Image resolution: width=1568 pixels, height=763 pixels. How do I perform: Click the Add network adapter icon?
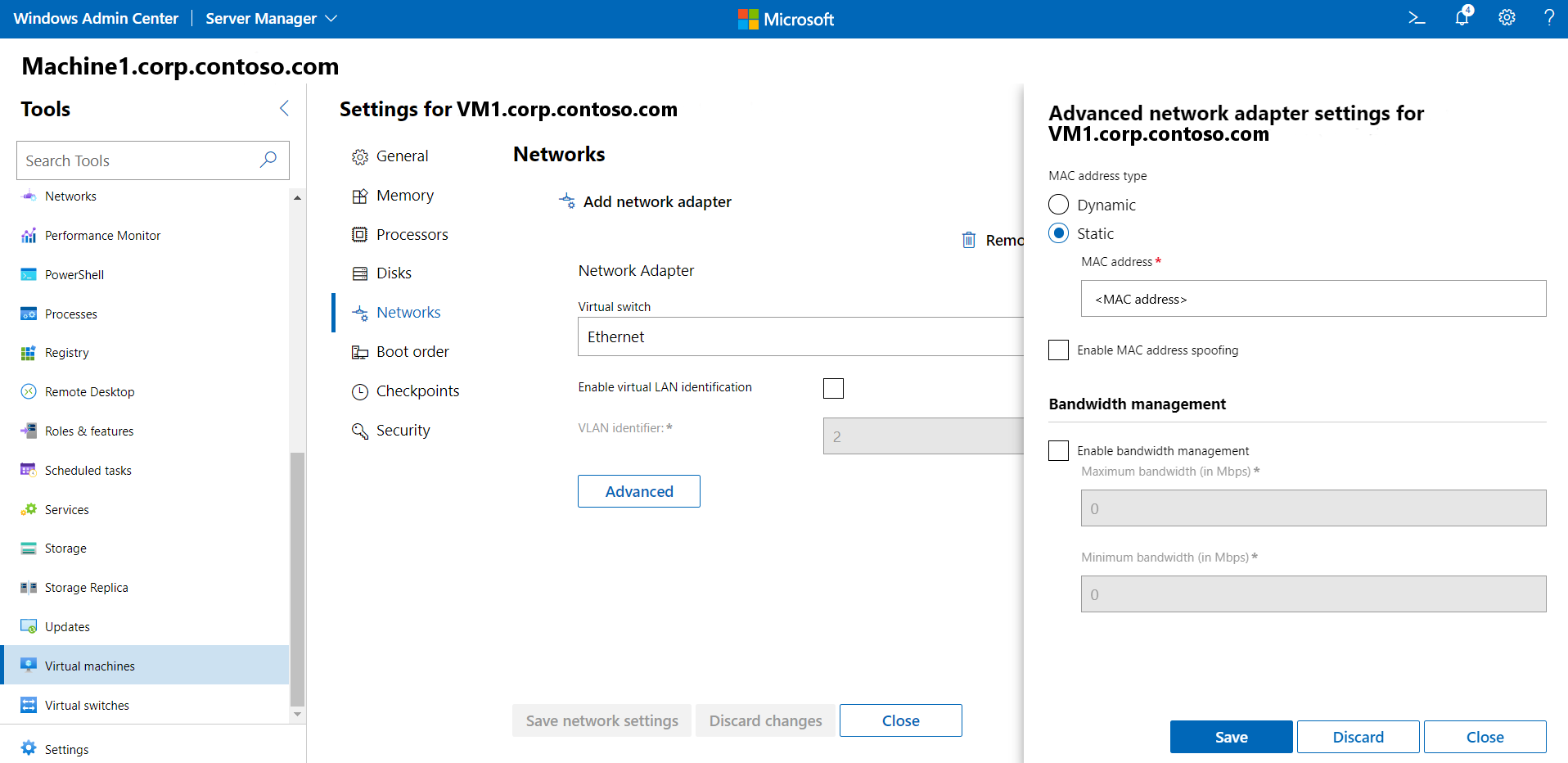[x=566, y=201]
